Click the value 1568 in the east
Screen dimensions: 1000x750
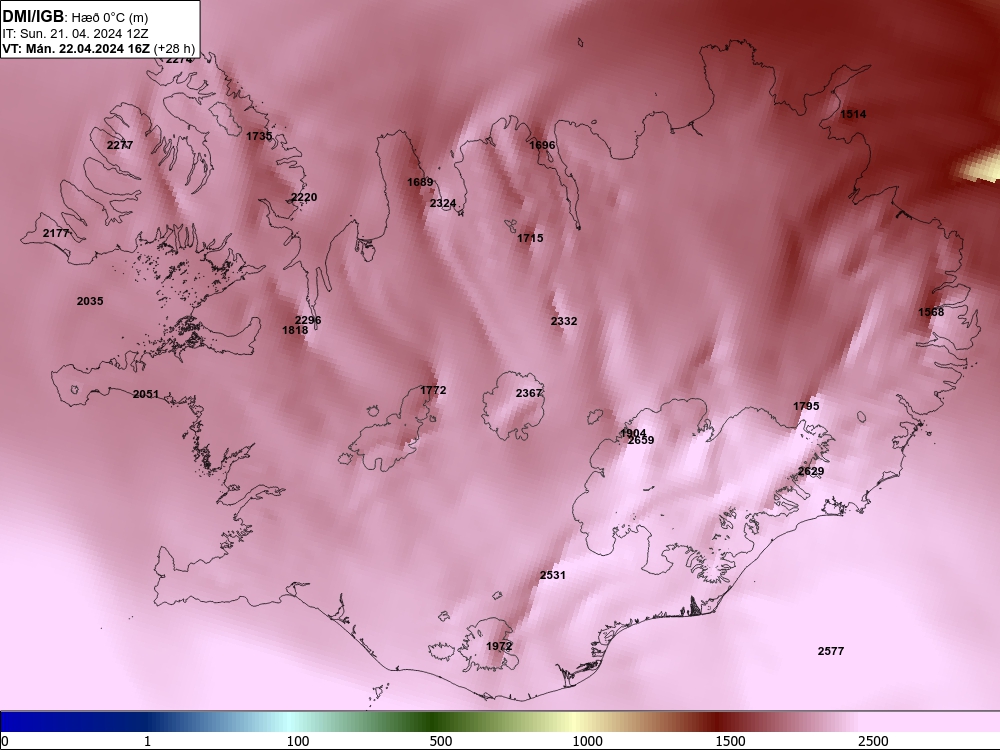[931, 312]
